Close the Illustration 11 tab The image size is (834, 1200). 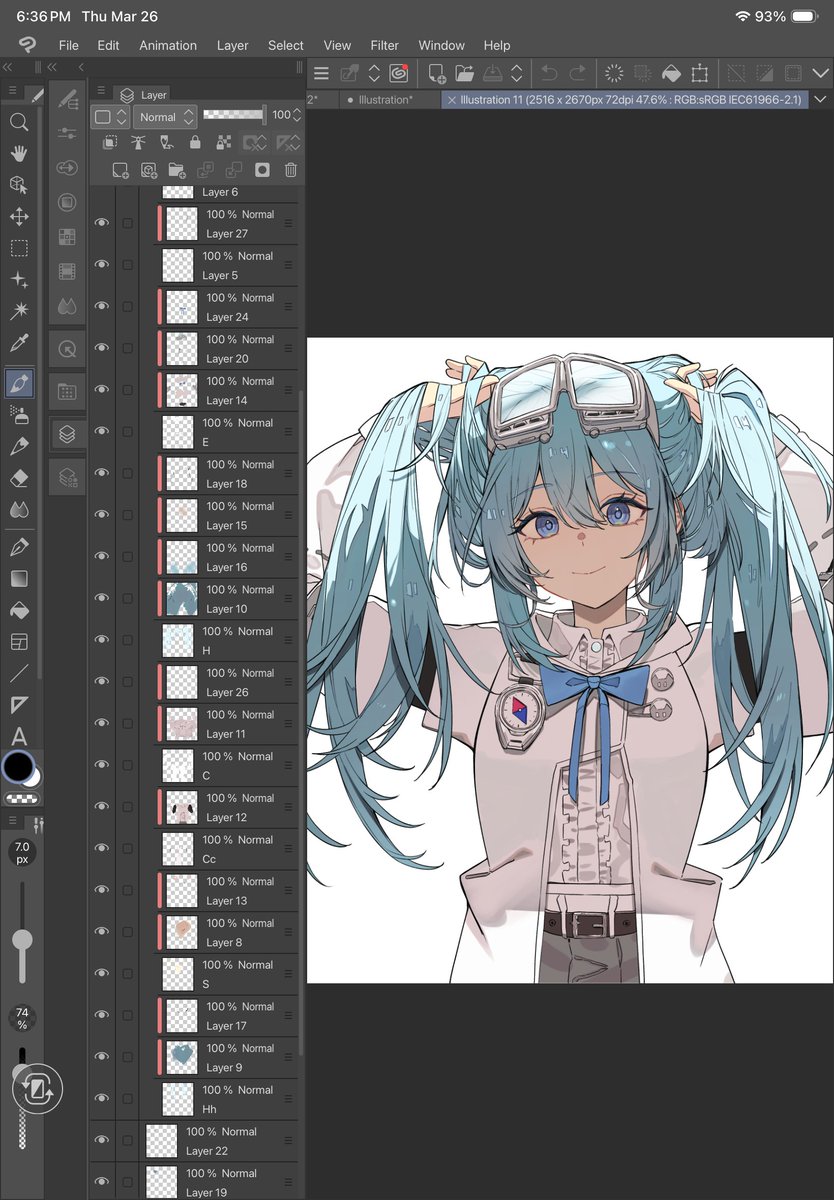[x=451, y=100]
